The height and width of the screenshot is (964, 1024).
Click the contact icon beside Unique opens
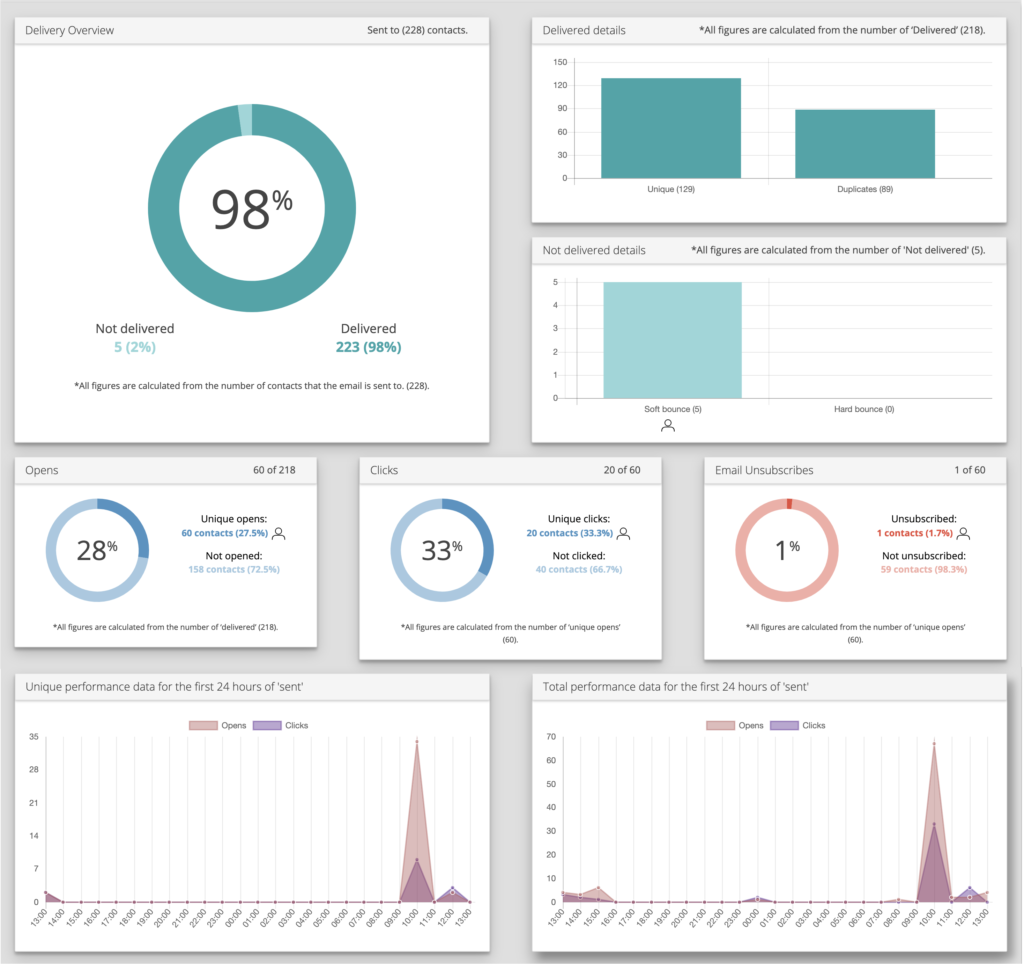(279, 534)
